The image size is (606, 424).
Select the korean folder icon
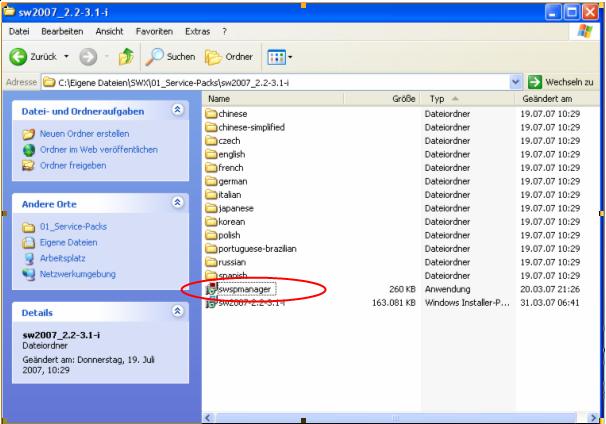click(211, 222)
